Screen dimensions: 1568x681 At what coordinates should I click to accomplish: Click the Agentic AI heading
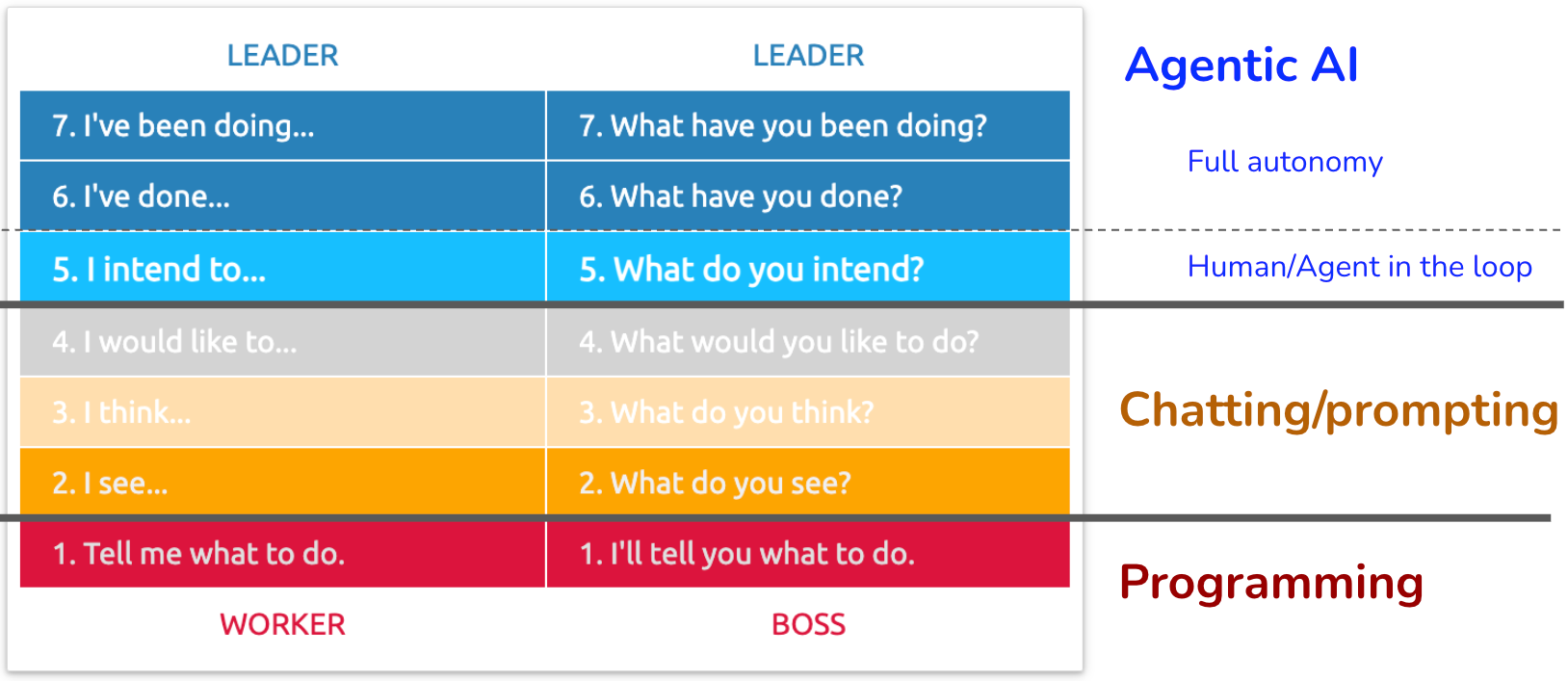click(x=1241, y=65)
